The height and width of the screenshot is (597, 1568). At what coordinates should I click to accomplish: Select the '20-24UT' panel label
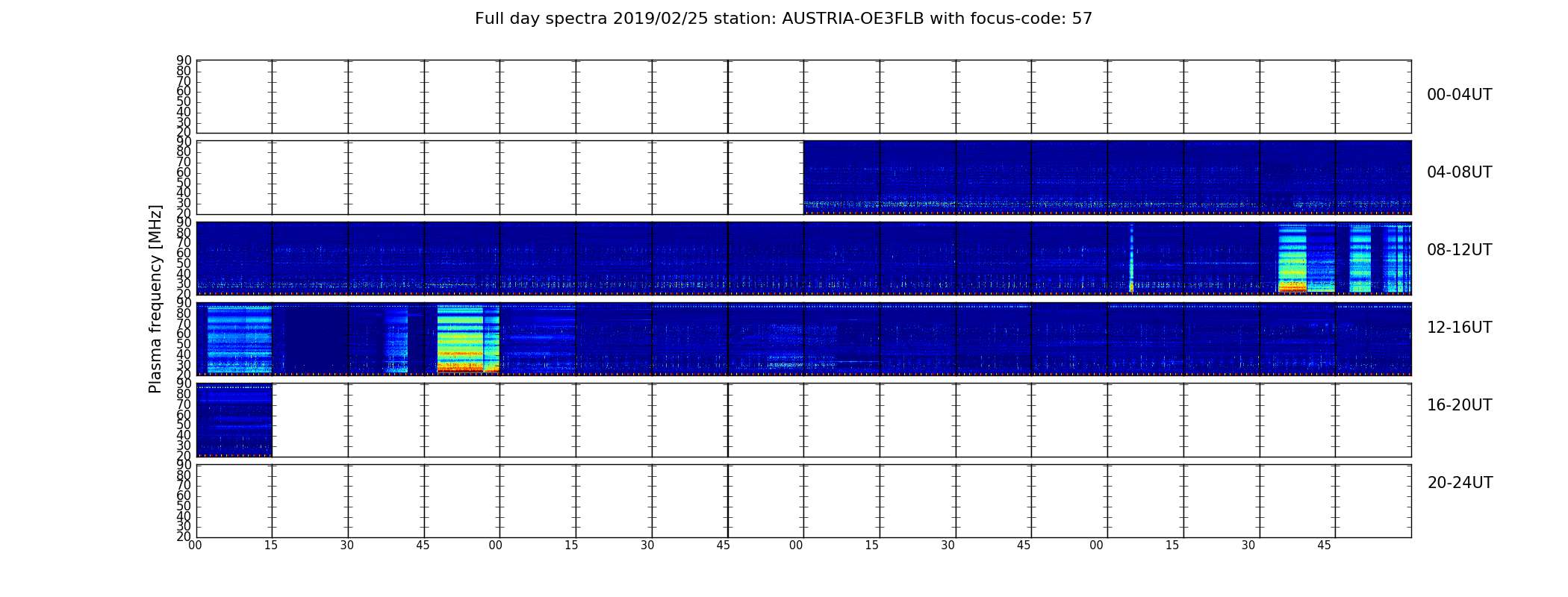coord(1460,483)
